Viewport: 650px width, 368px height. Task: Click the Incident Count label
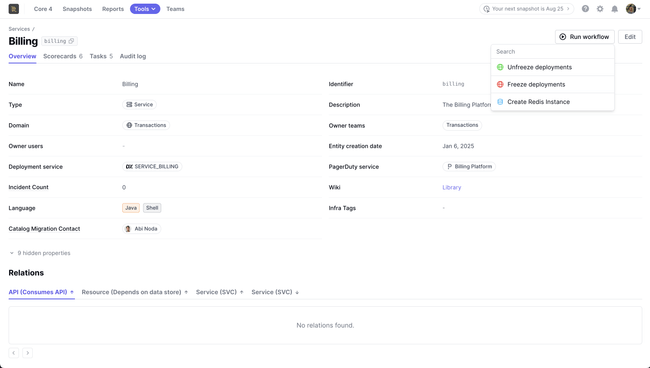click(28, 187)
